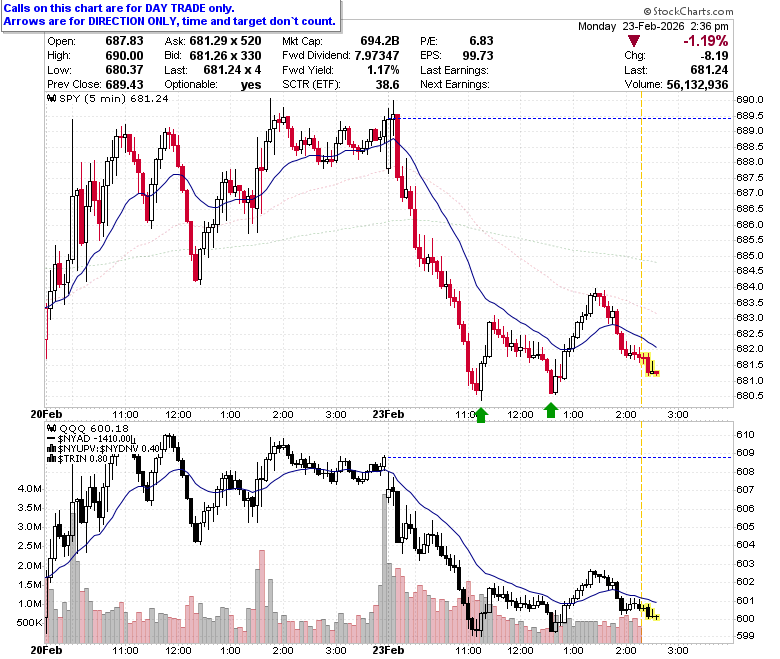The height and width of the screenshot is (659, 780).
Task: Click the 20Feb label under SPY chart
Action: [x=46, y=414]
